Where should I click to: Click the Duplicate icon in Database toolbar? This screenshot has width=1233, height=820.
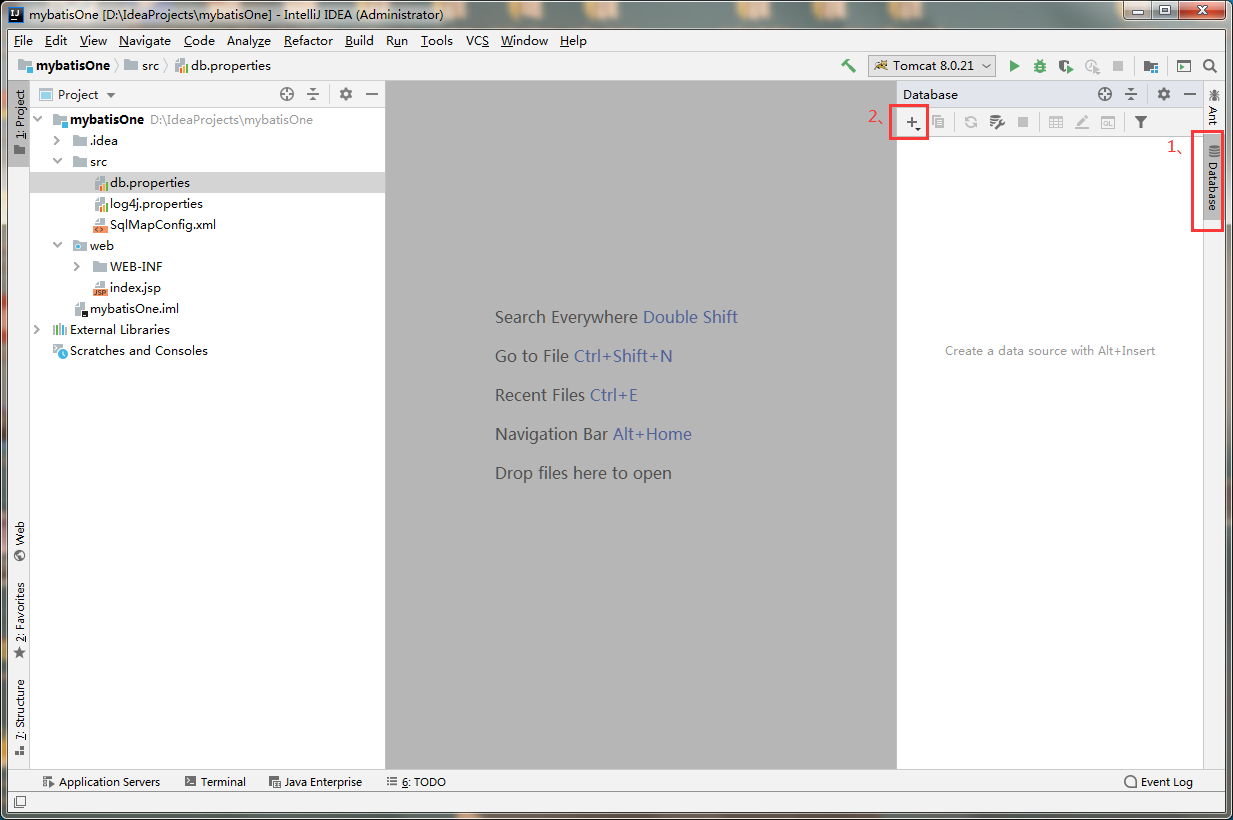(938, 122)
